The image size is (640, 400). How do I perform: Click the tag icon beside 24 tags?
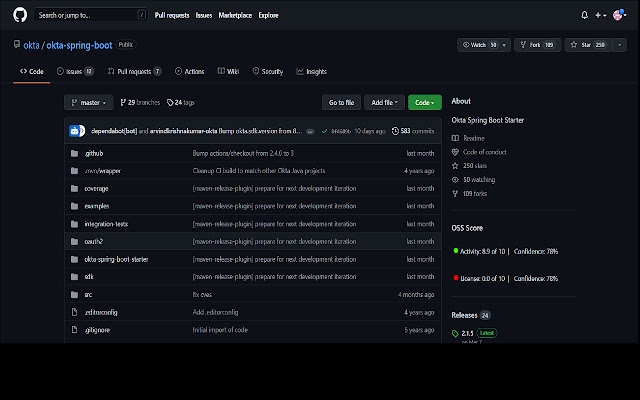tap(170, 102)
